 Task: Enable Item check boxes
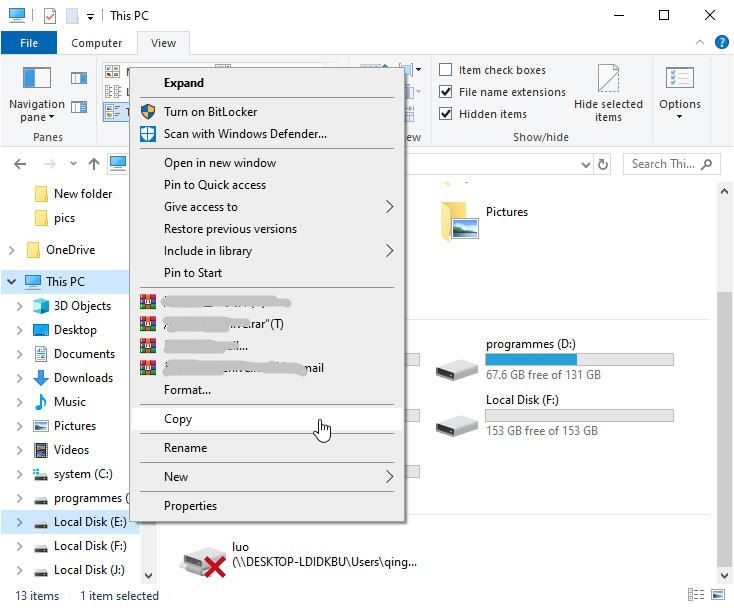(x=445, y=70)
